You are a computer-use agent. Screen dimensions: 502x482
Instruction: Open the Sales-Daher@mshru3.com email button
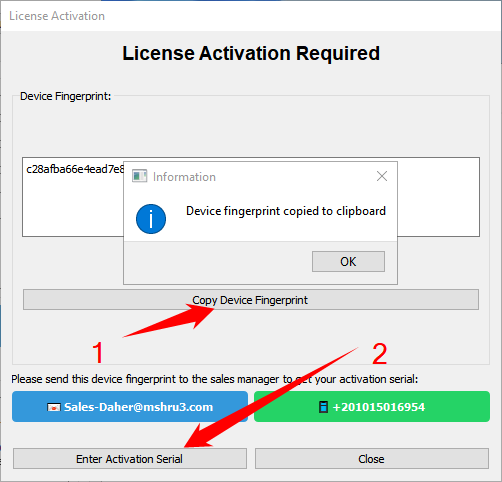pyautogui.click(x=130, y=406)
